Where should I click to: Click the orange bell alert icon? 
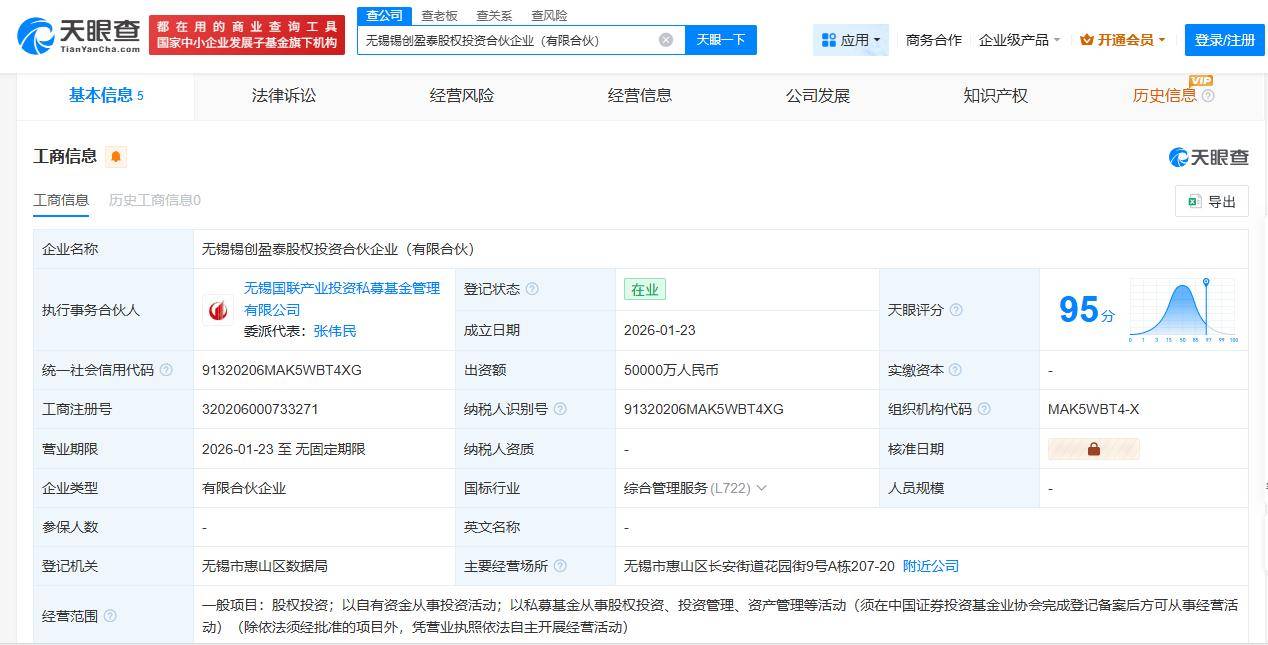click(116, 157)
